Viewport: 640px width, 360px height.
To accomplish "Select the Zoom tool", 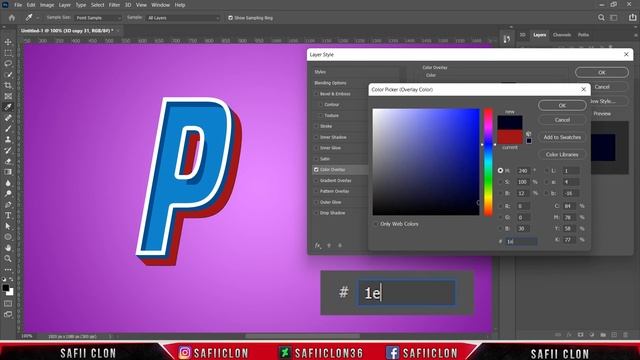I will pyautogui.click(x=8, y=258).
